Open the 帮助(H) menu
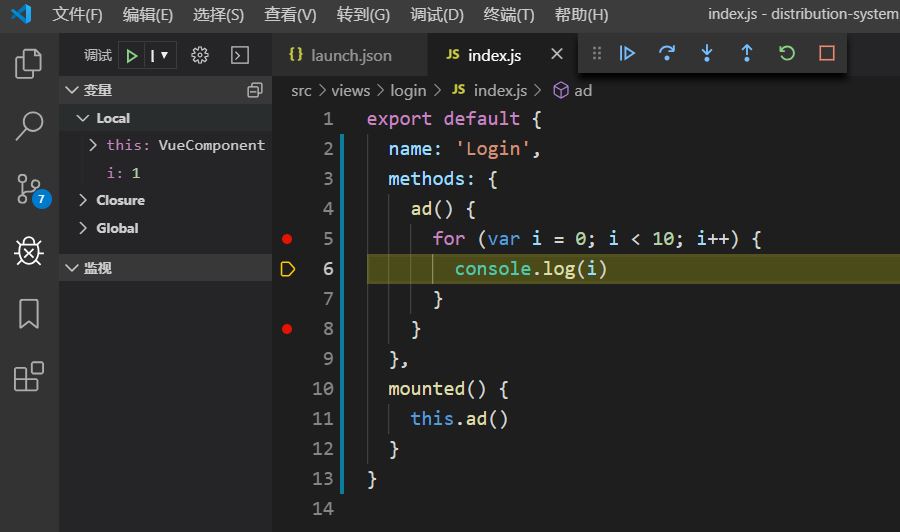Viewport: 900px width, 532px height. click(581, 14)
